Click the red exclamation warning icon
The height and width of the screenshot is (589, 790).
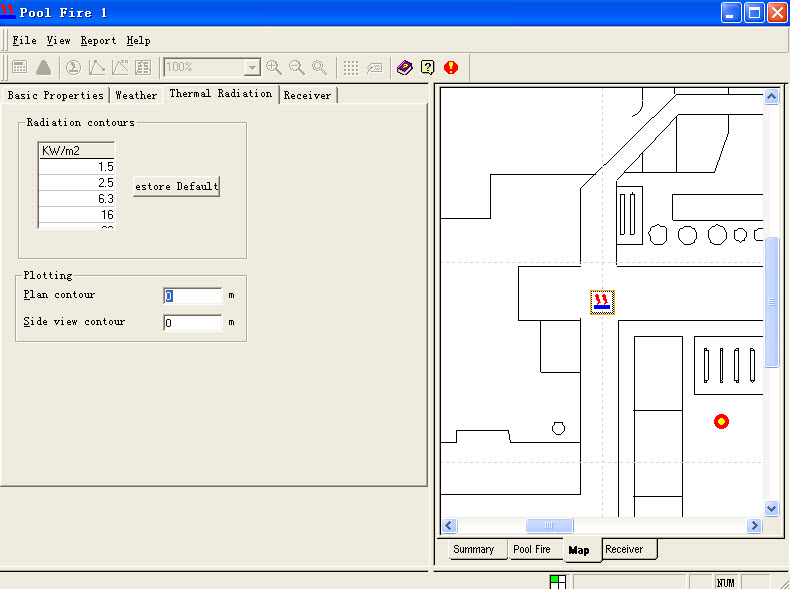click(451, 68)
